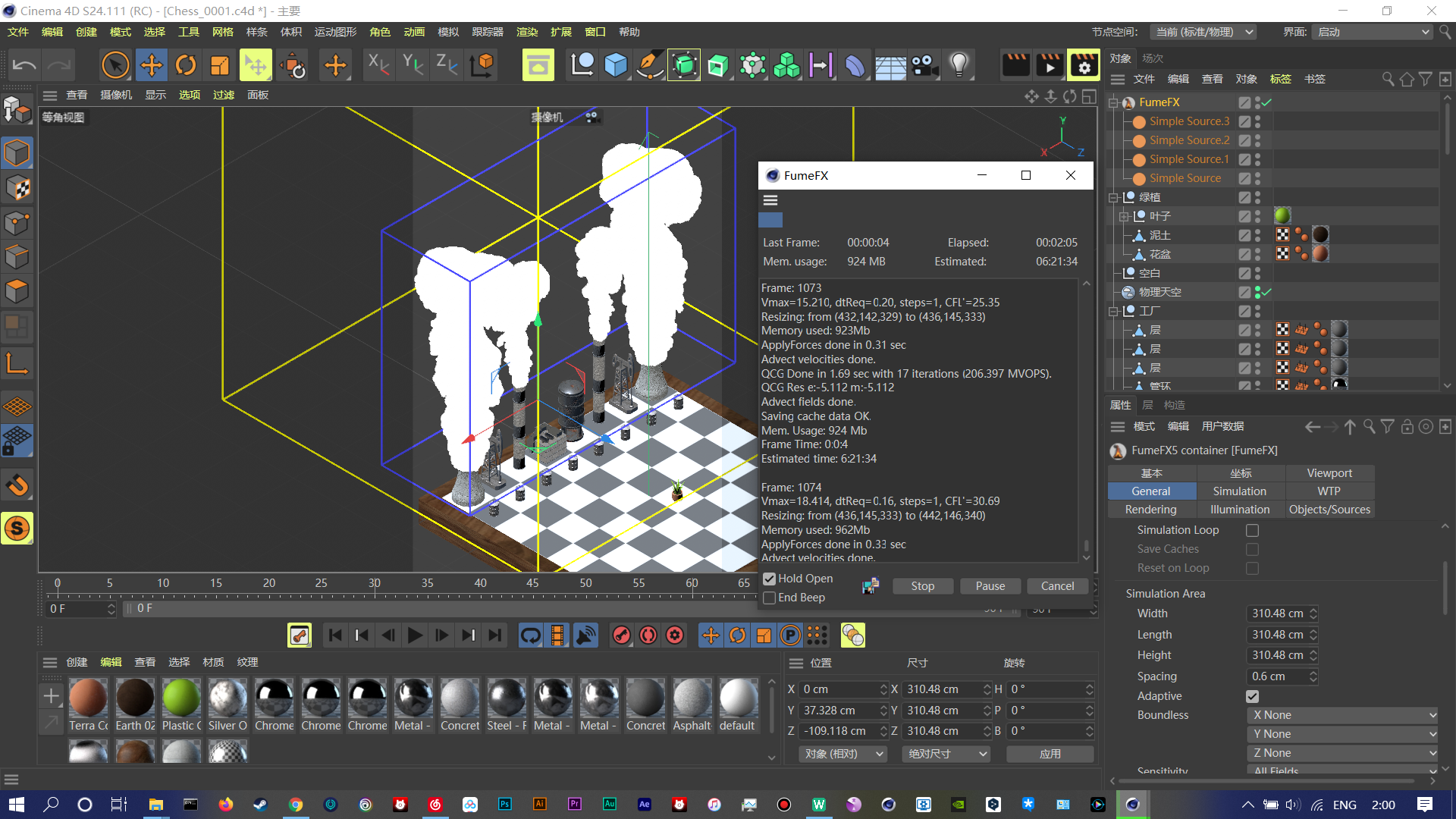
Task: Go to start of animation
Action: (335, 635)
